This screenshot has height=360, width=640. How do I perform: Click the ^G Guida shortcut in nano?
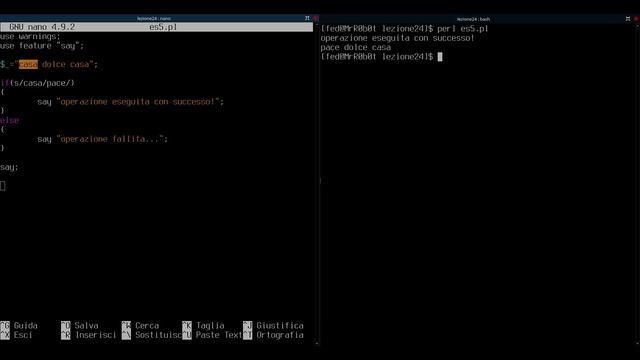[19, 325]
